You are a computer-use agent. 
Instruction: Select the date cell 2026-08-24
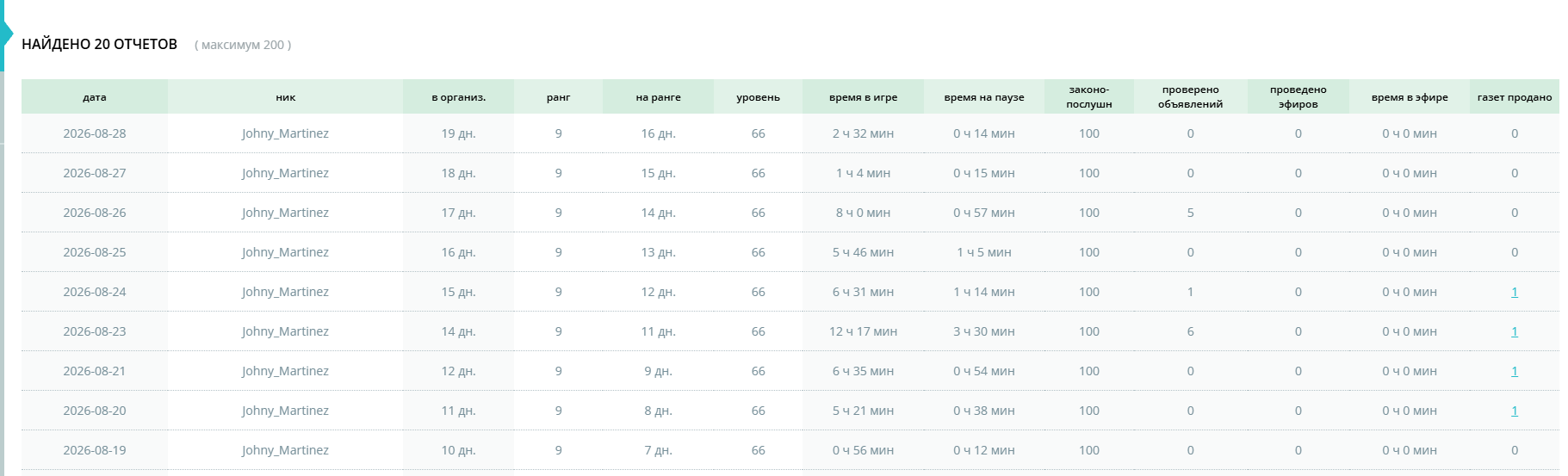[x=95, y=292]
